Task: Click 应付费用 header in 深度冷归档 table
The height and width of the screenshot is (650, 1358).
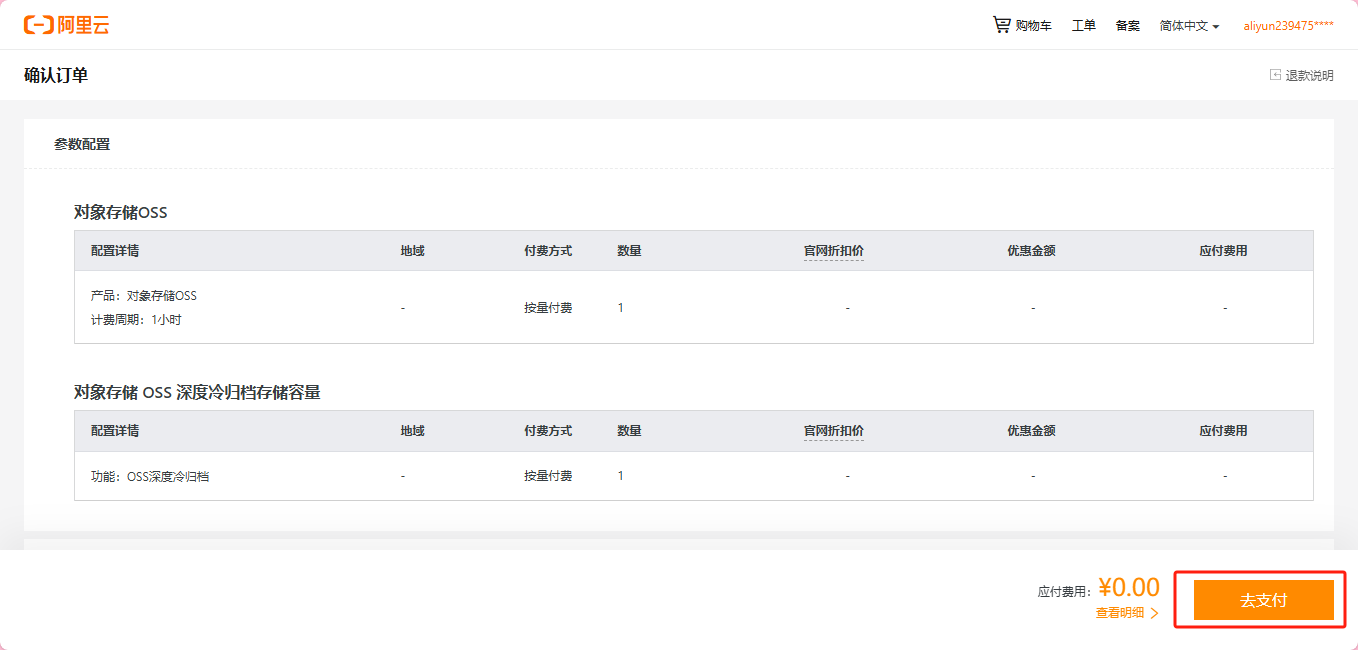Action: [x=1224, y=431]
